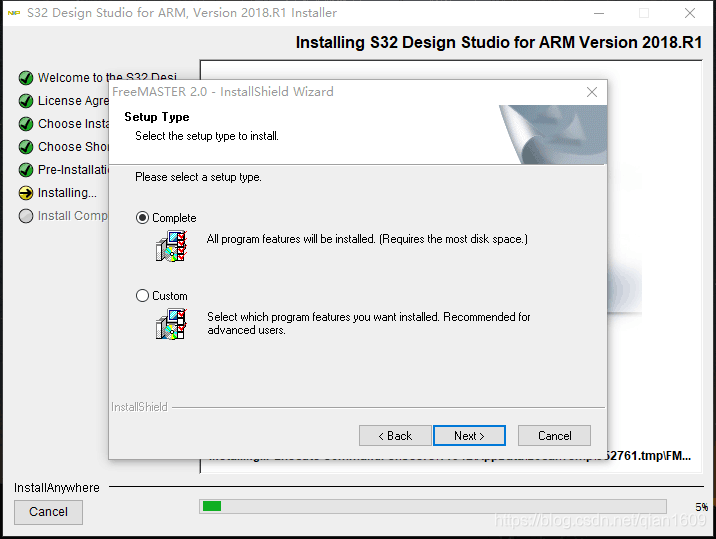Click the Installing step arrow icon
Image resolution: width=716 pixels, height=539 pixels.
pyautogui.click(x=26, y=193)
